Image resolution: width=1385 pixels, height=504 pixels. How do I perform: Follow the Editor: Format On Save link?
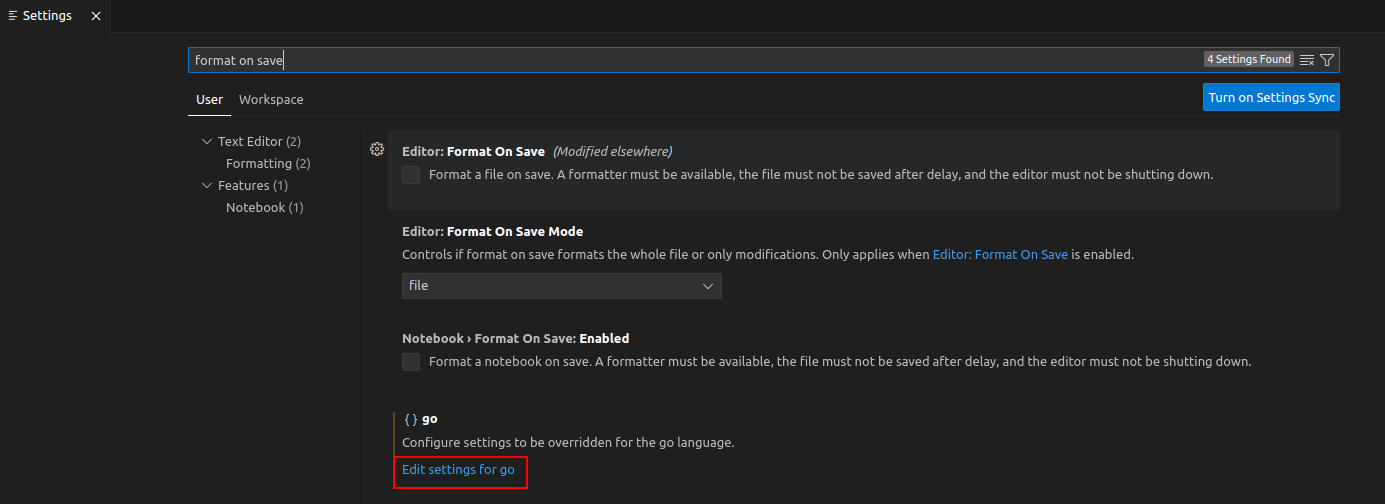click(x=1000, y=255)
